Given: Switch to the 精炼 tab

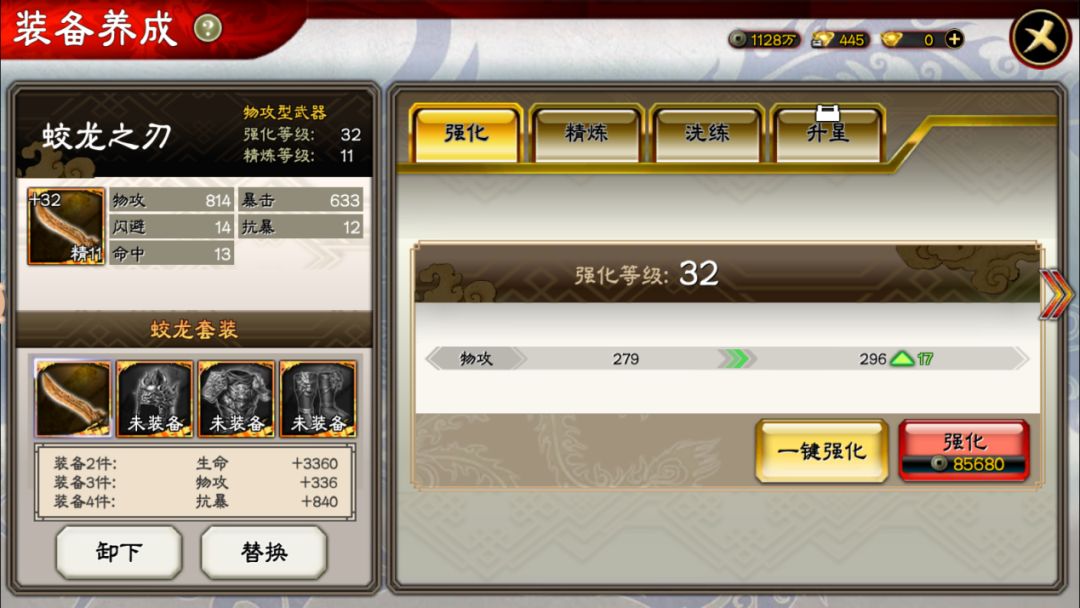Looking at the screenshot, I should [x=586, y=134].
